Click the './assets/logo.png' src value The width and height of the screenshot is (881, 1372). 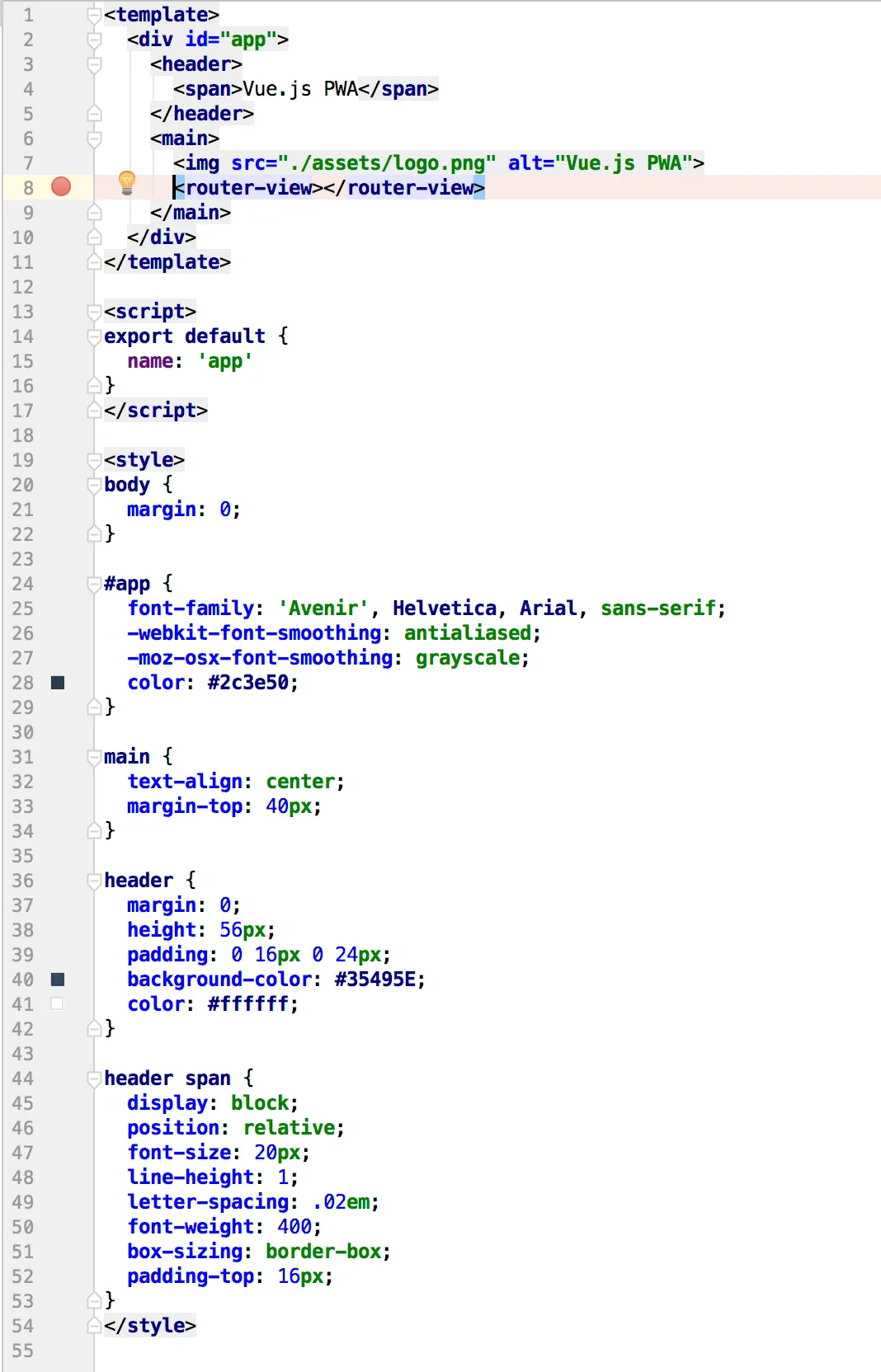pyautogui.click(x=387, y=163)
